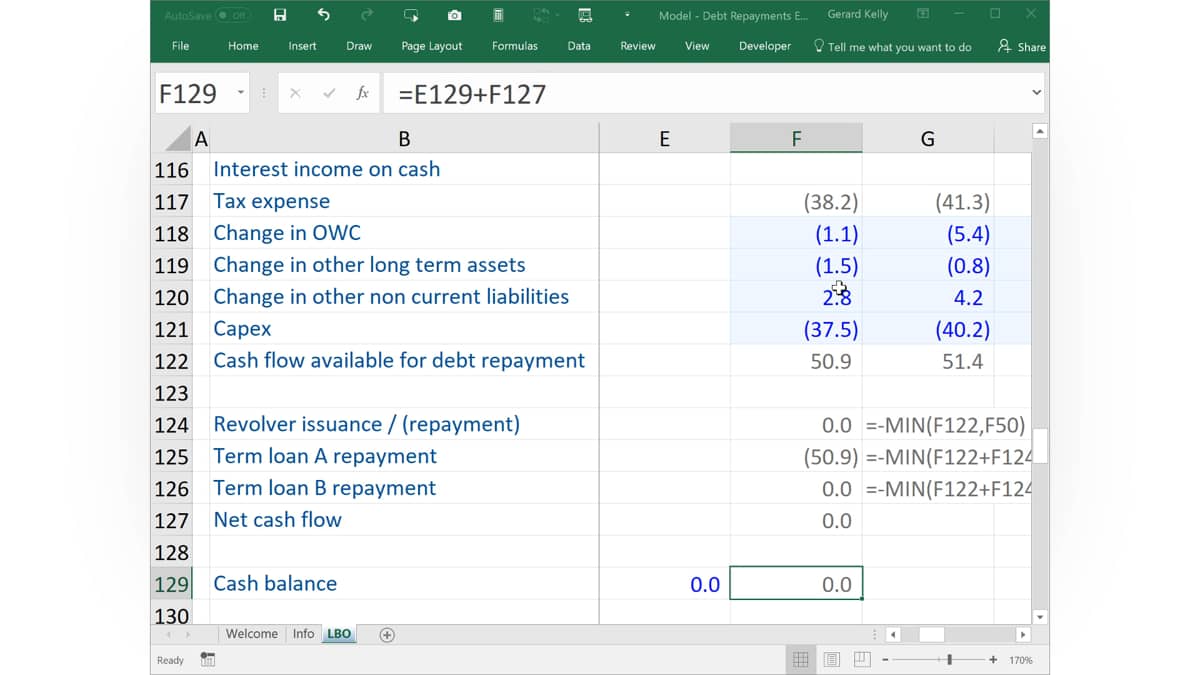Toggle the AutoSave switch

pyautogui.click(x=233, y=15)
